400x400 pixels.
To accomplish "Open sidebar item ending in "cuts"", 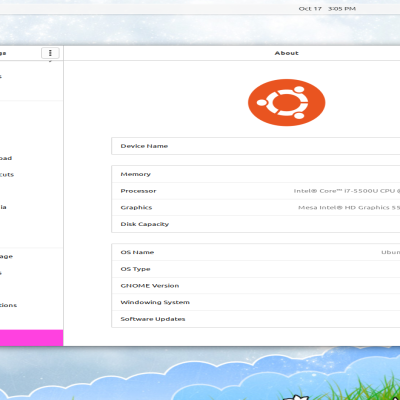I will tap(31, 175).
